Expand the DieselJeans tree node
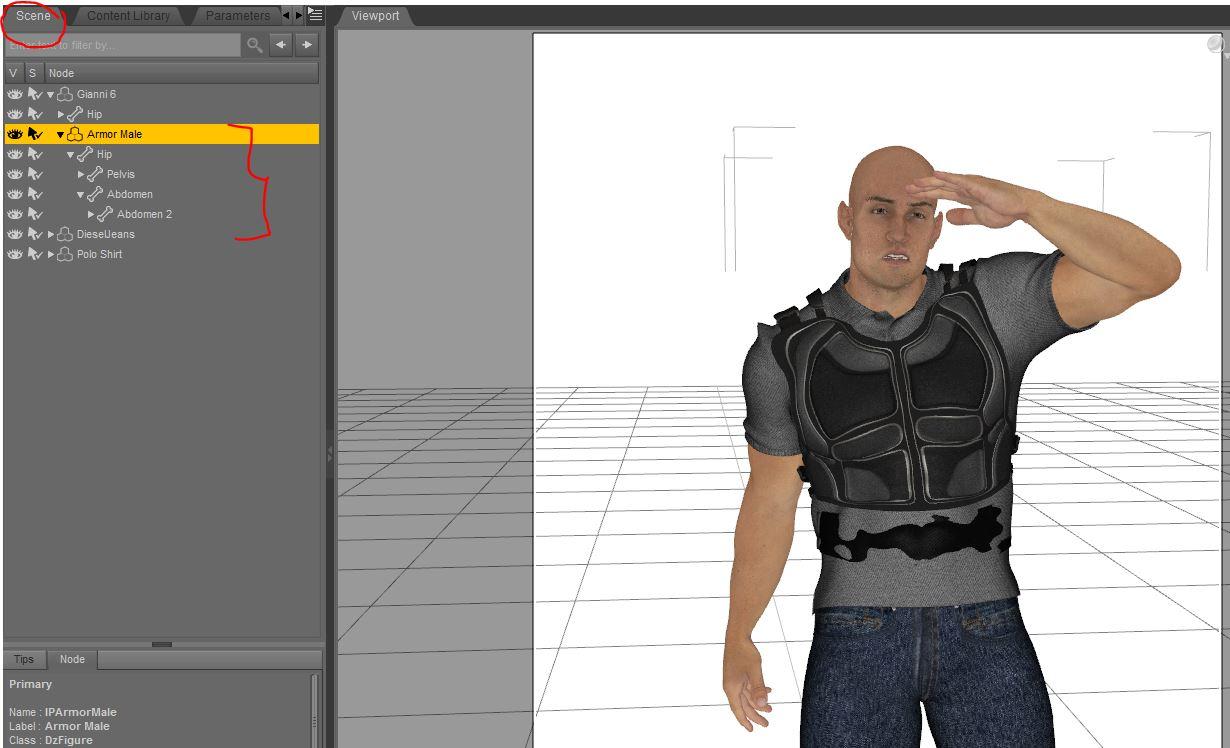 51,234
